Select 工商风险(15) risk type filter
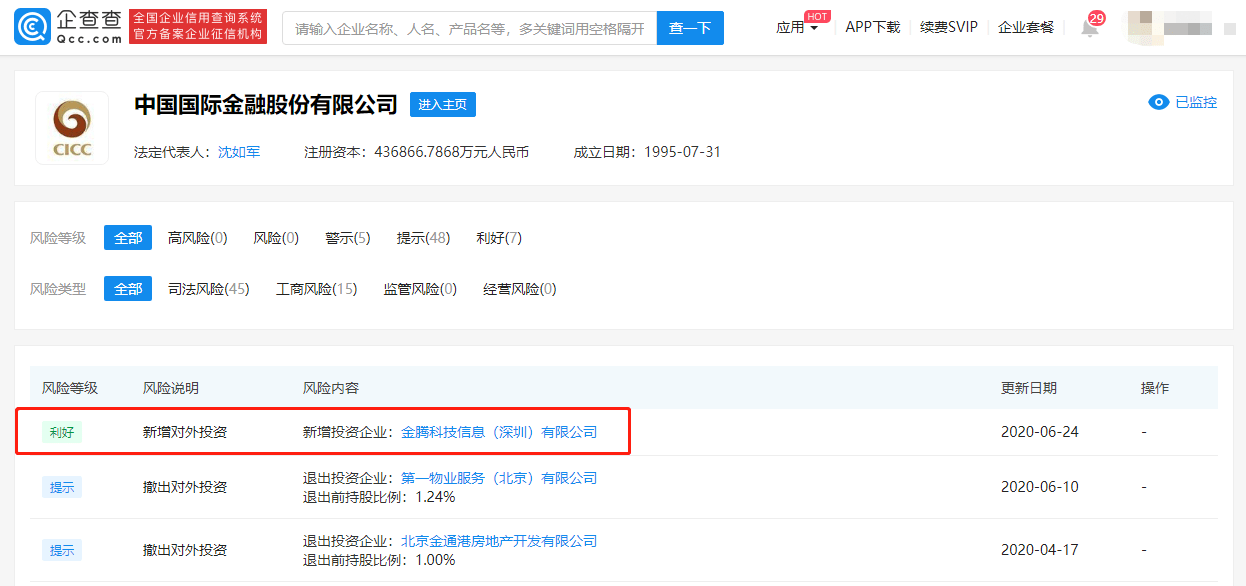1246x586 pixels. 316,289
